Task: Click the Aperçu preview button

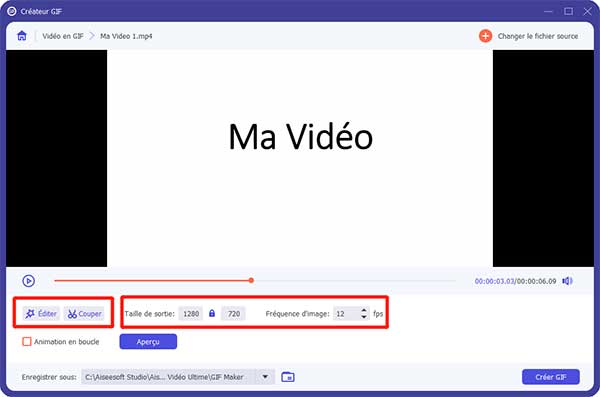Action: pyautogui.click(x=148, y=341)
